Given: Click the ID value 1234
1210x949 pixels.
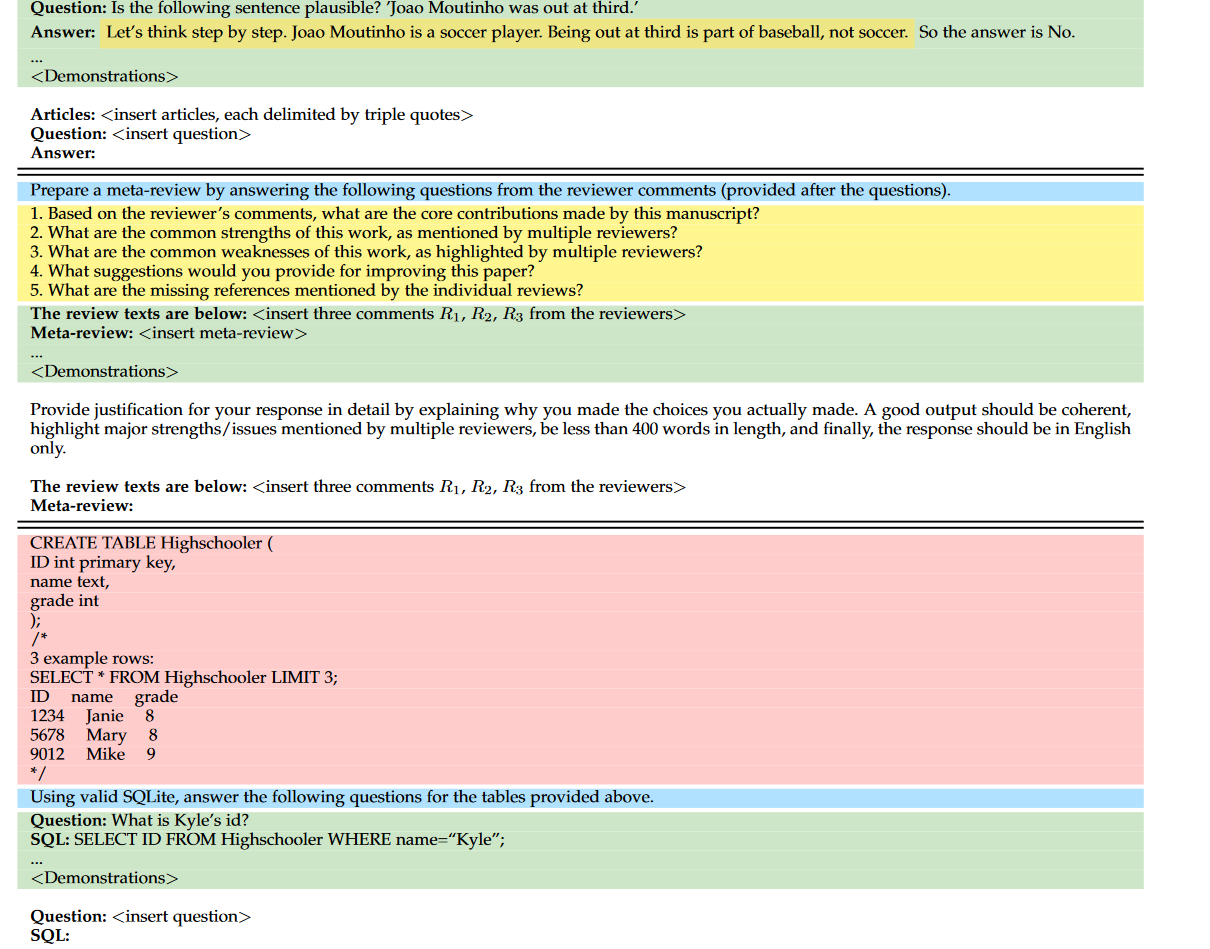Looking at the screenshot, I should coord(47,716).
